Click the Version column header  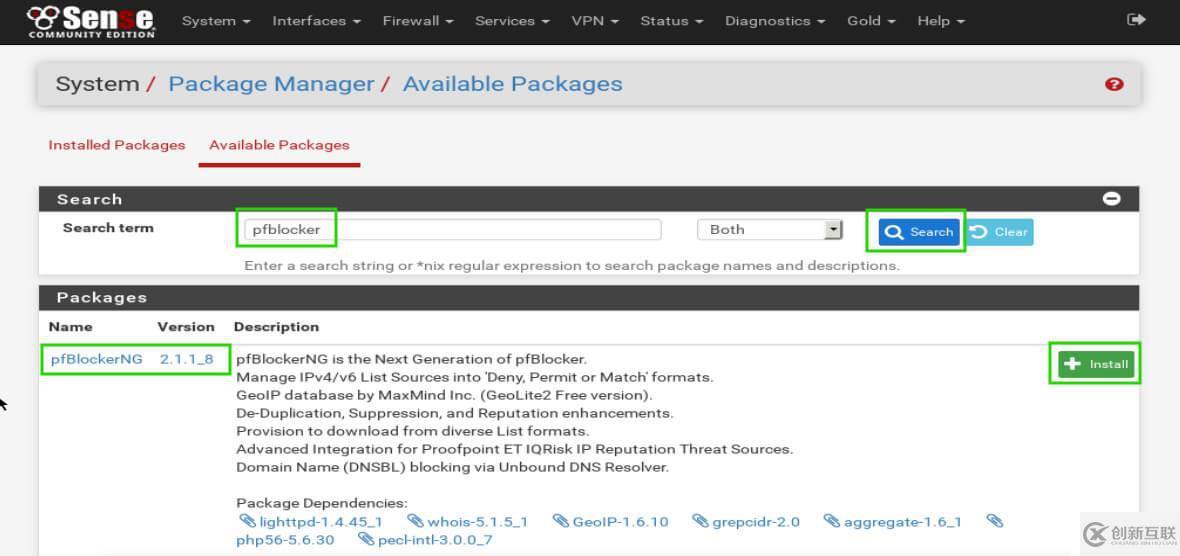[186, 327]
